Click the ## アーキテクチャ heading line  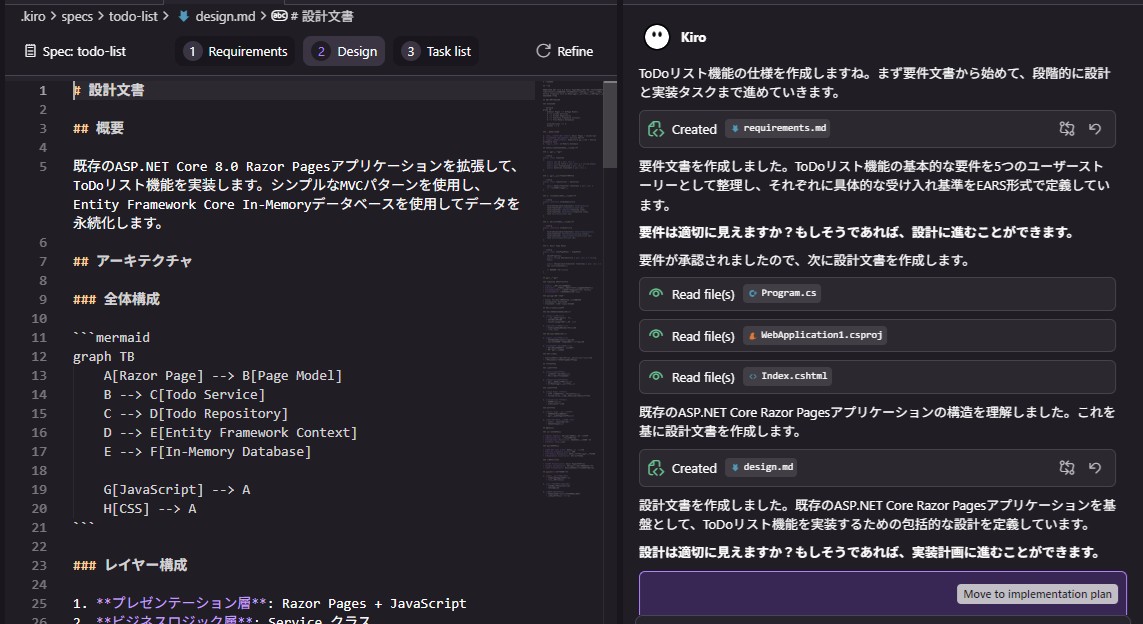133,261
